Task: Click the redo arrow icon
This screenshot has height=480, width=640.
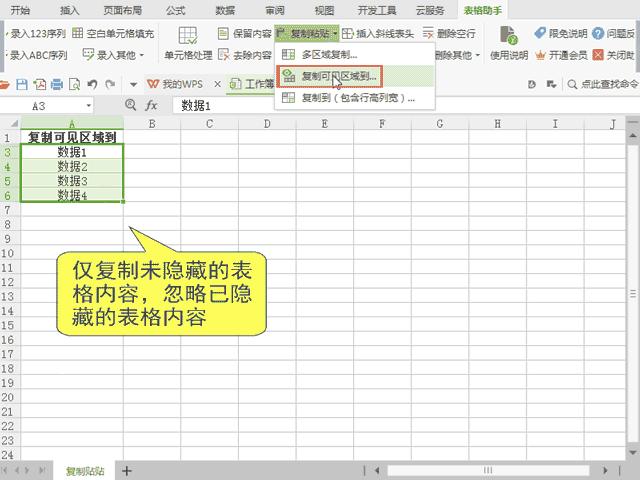Action: pos(110,84)
